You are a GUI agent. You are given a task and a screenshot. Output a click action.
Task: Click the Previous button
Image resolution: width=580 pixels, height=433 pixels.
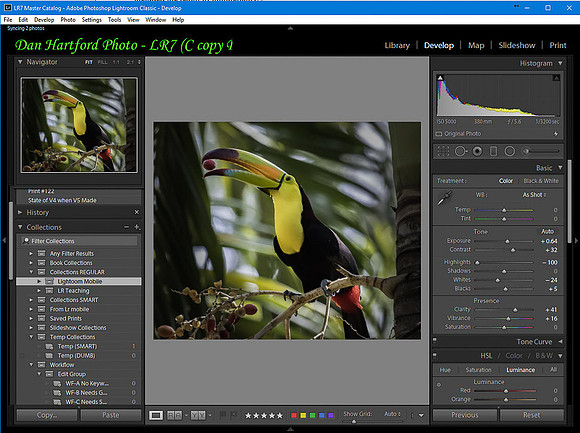tap(465, 415)
